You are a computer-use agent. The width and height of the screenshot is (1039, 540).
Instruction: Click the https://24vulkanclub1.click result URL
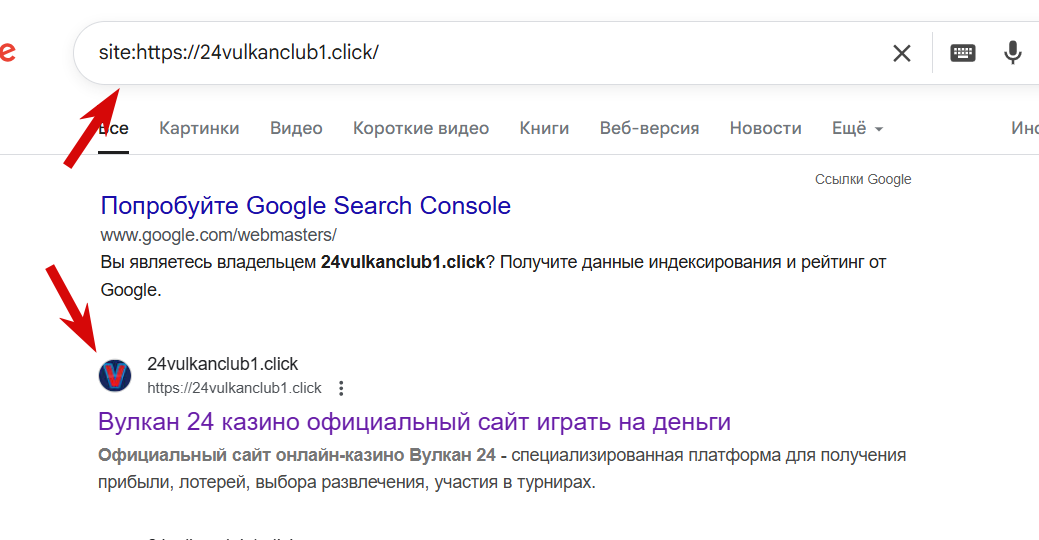234,388
